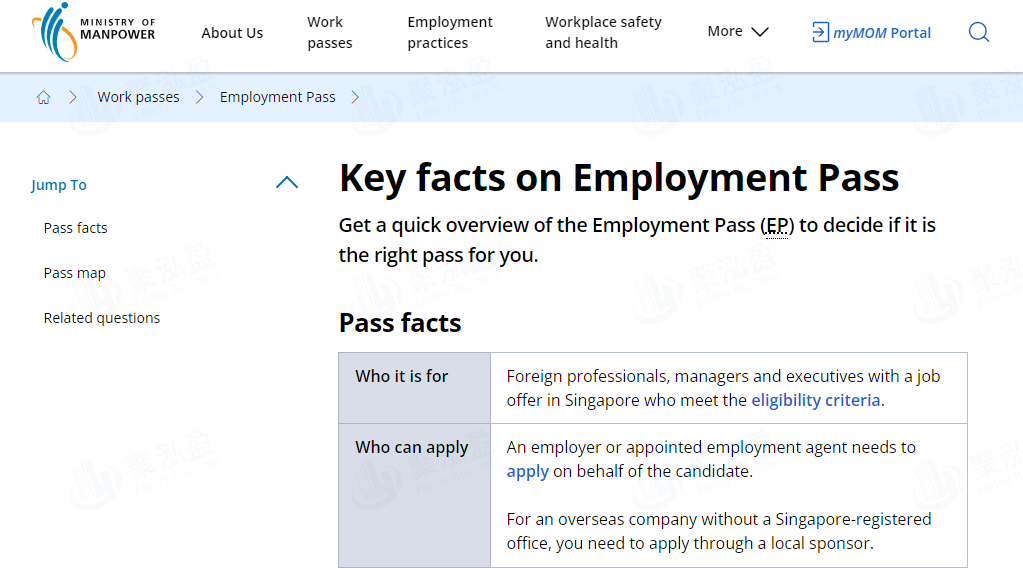1023x568 pixels.
Task: Collapse the Jump To section chevron
Action: coord(287,183)
